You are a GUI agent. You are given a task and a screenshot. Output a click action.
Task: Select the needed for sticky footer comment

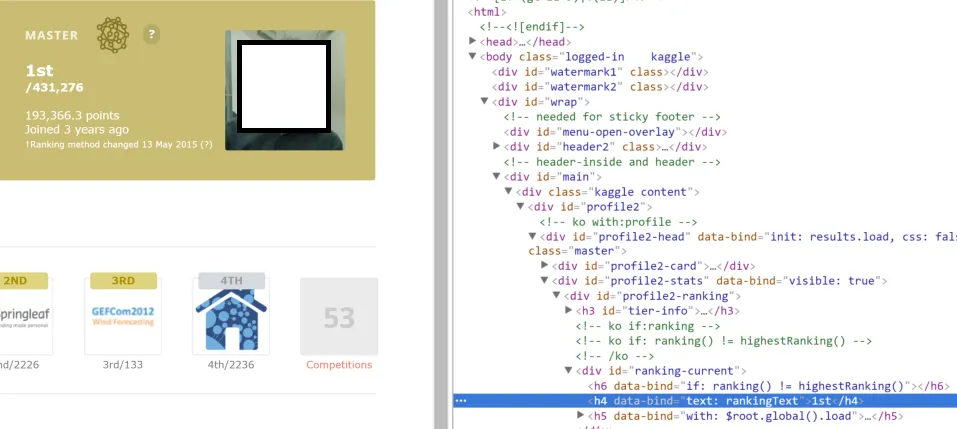tap(612, 117)
